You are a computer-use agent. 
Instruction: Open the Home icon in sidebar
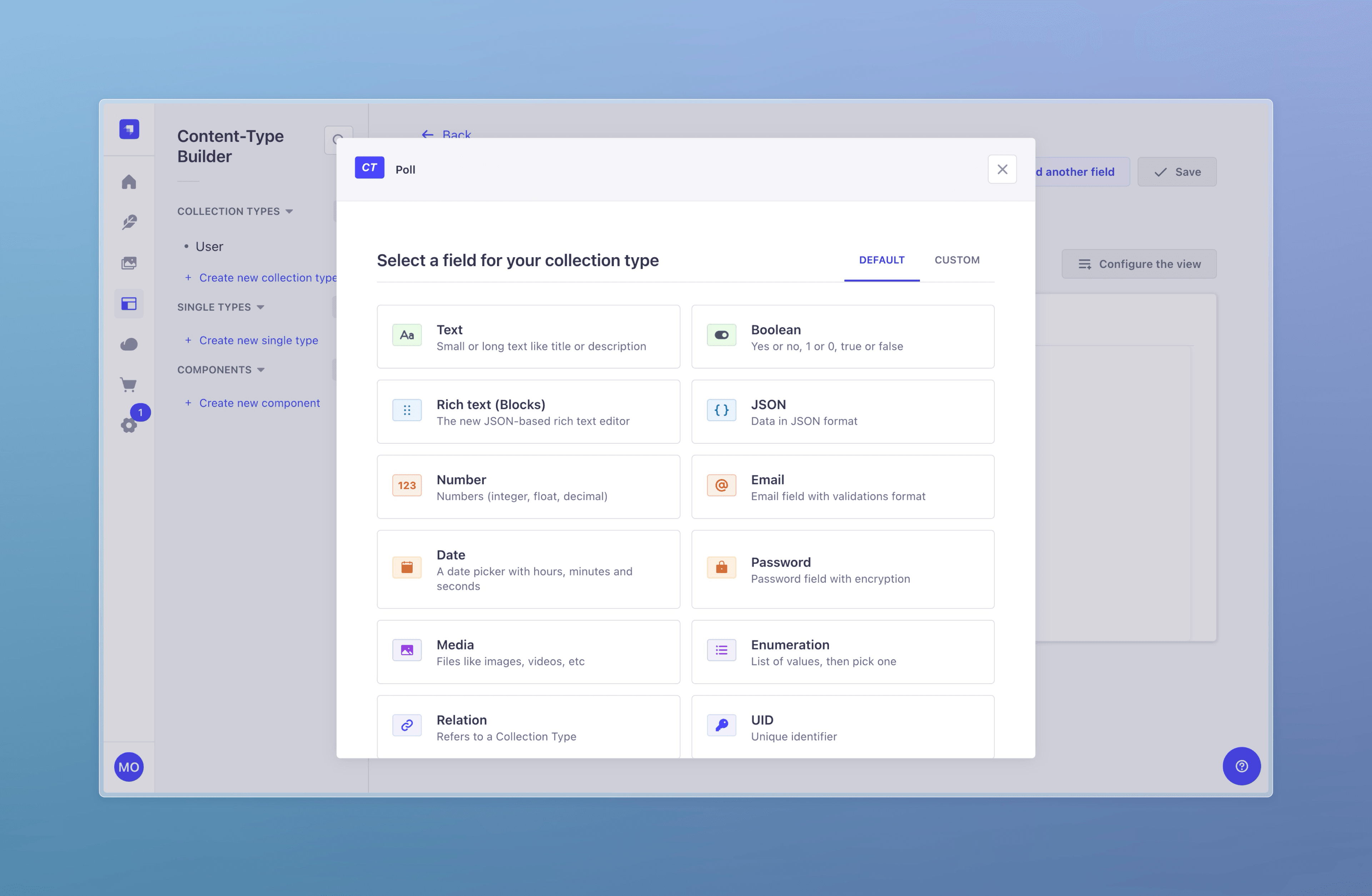click(129, 181)
